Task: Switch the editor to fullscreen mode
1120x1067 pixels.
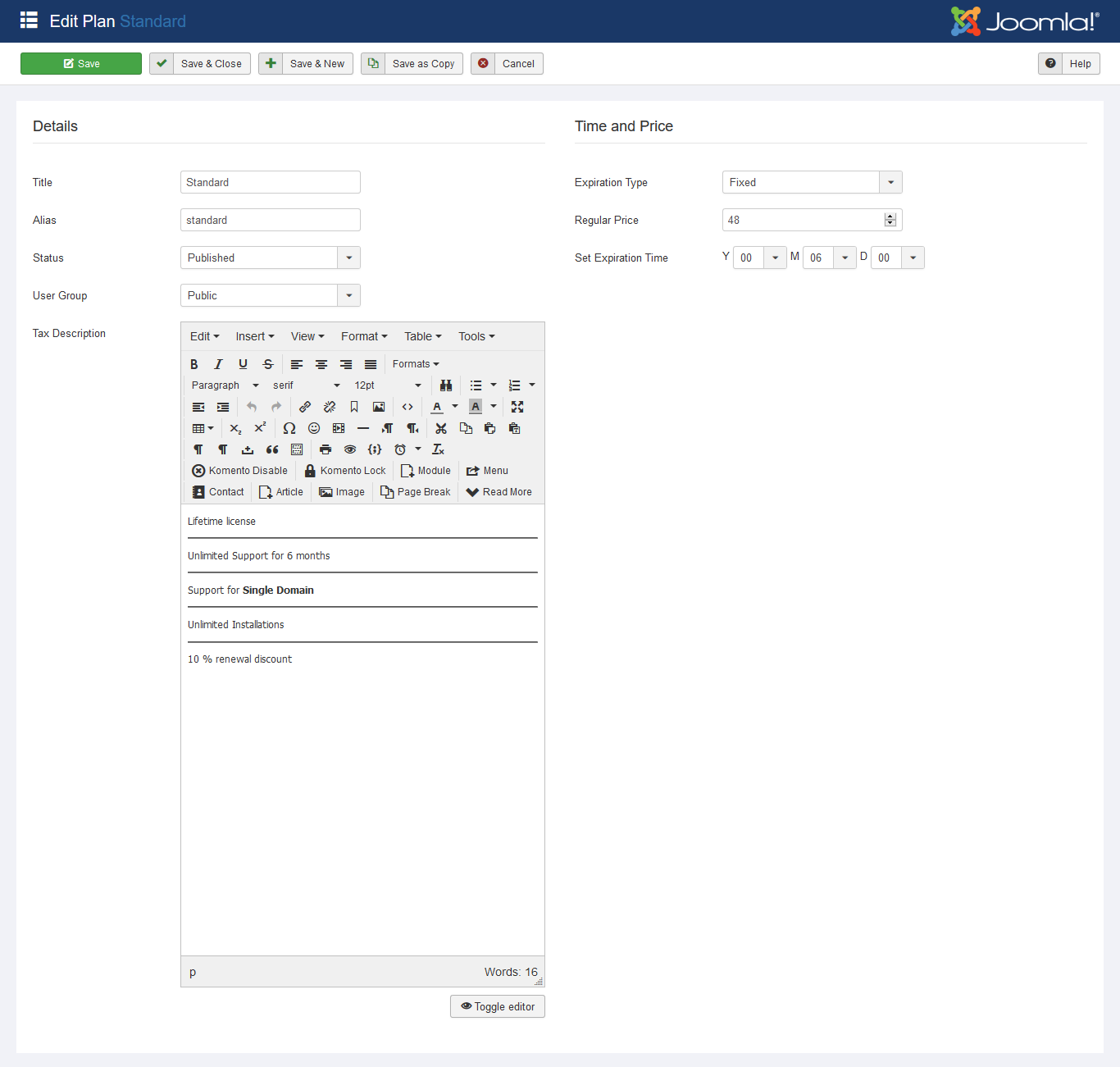Action: 517,407
